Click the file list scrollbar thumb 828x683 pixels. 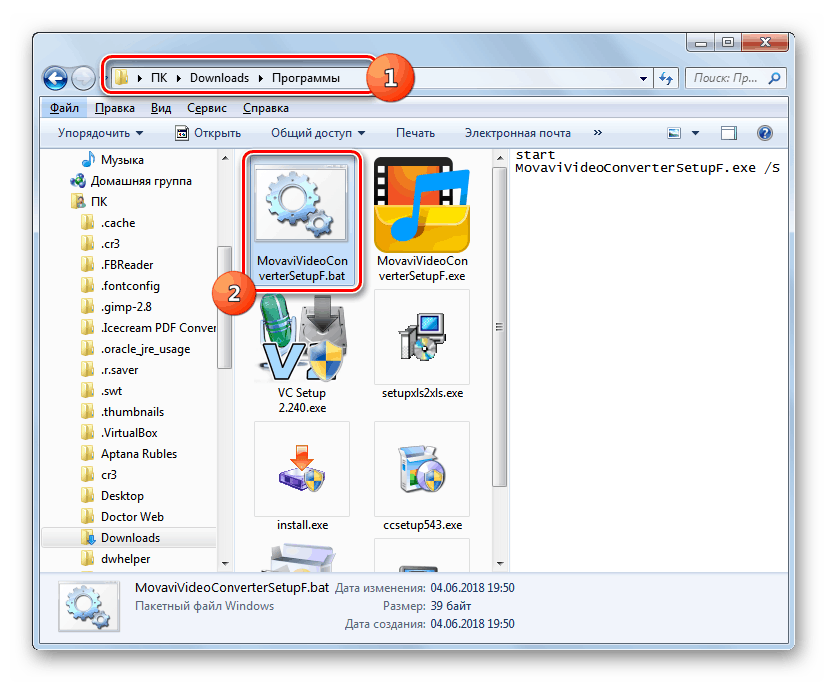click(500, 326)
